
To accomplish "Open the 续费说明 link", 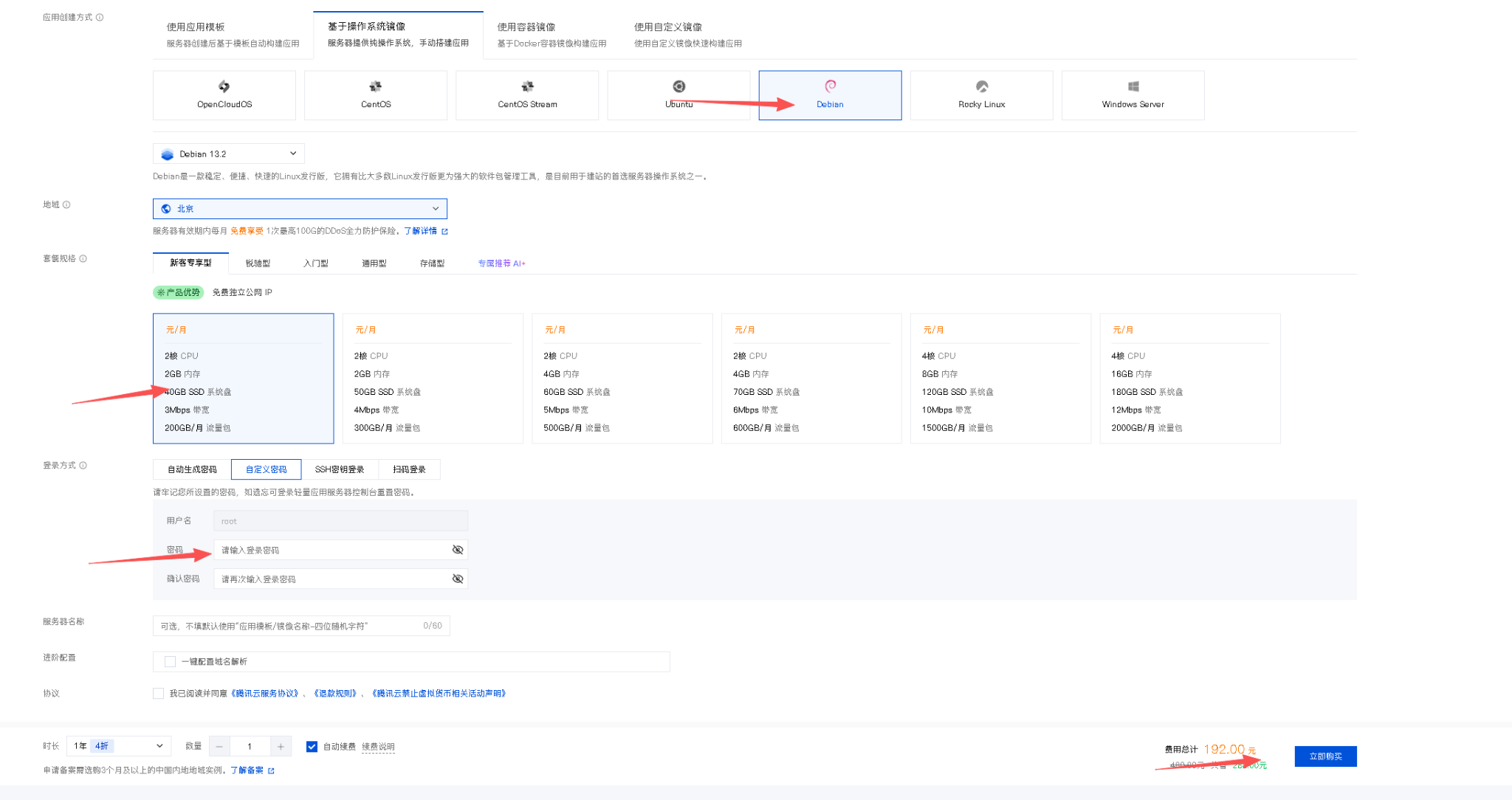I will (x=378, y=747).
